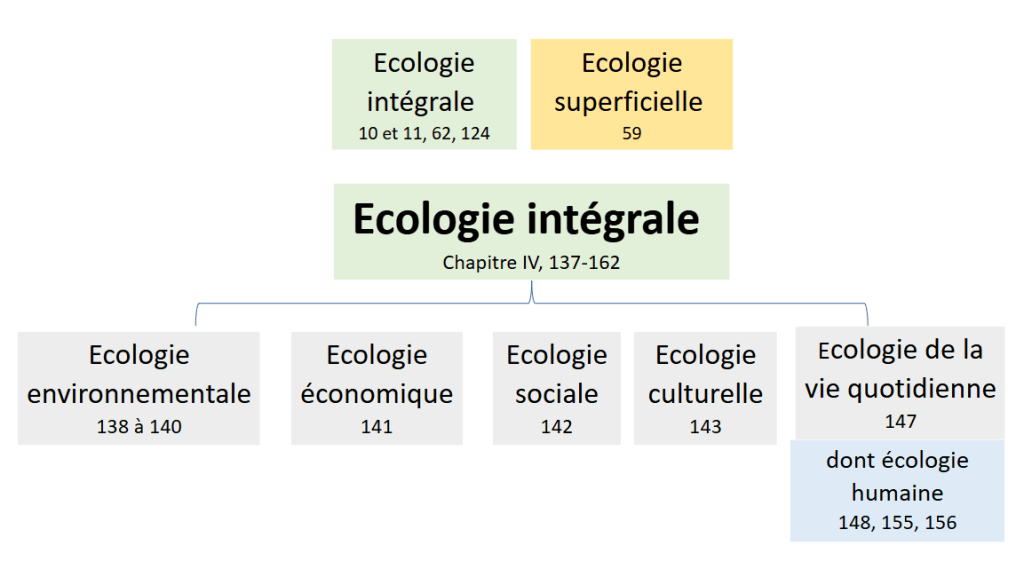Select the number 143 under Ecologie culturelle
The height and width of the screenshot is (569, 1024).
click(x=705, y=427)
